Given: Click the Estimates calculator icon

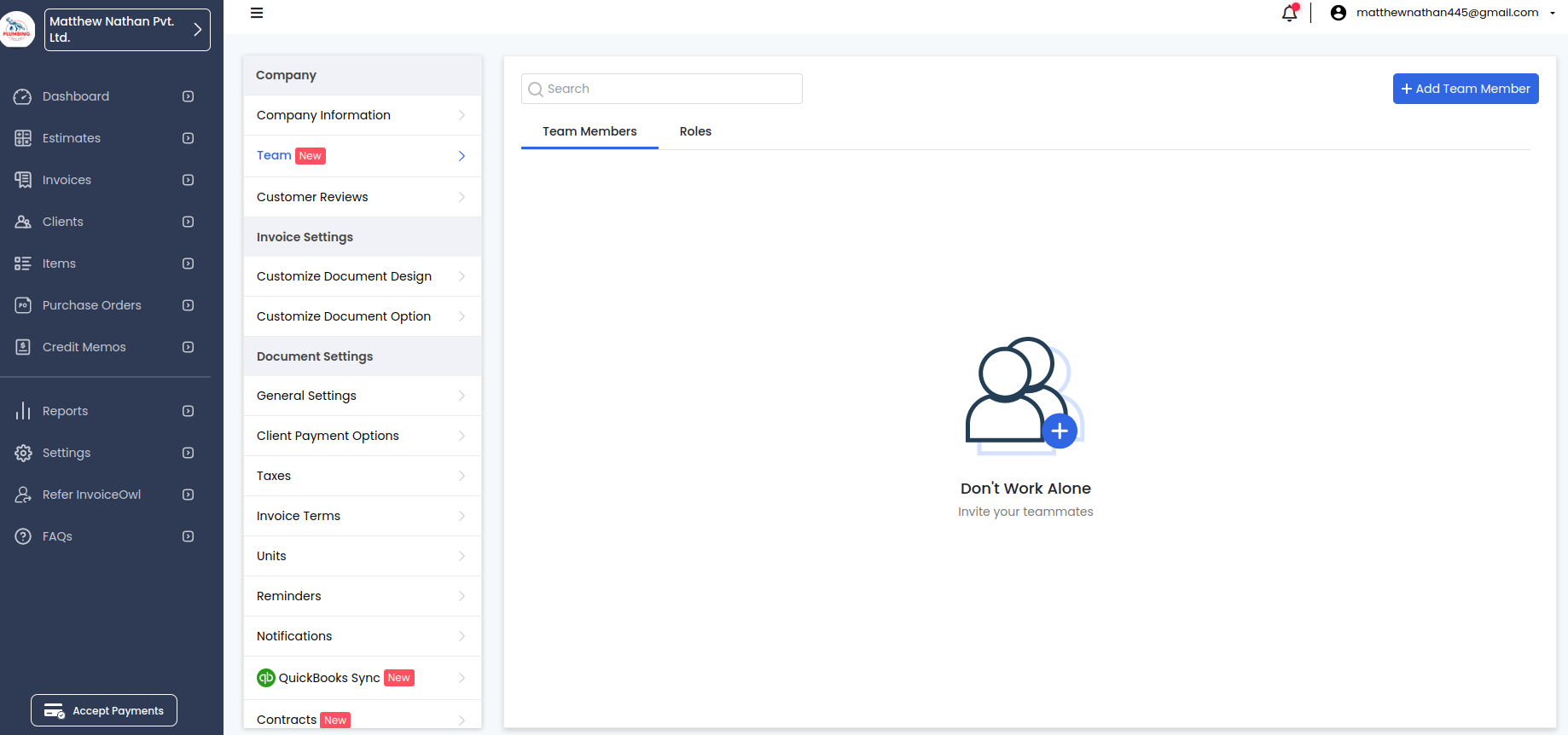Looking at the screenshot, I should pyautogui.click(x=23, y=138).
